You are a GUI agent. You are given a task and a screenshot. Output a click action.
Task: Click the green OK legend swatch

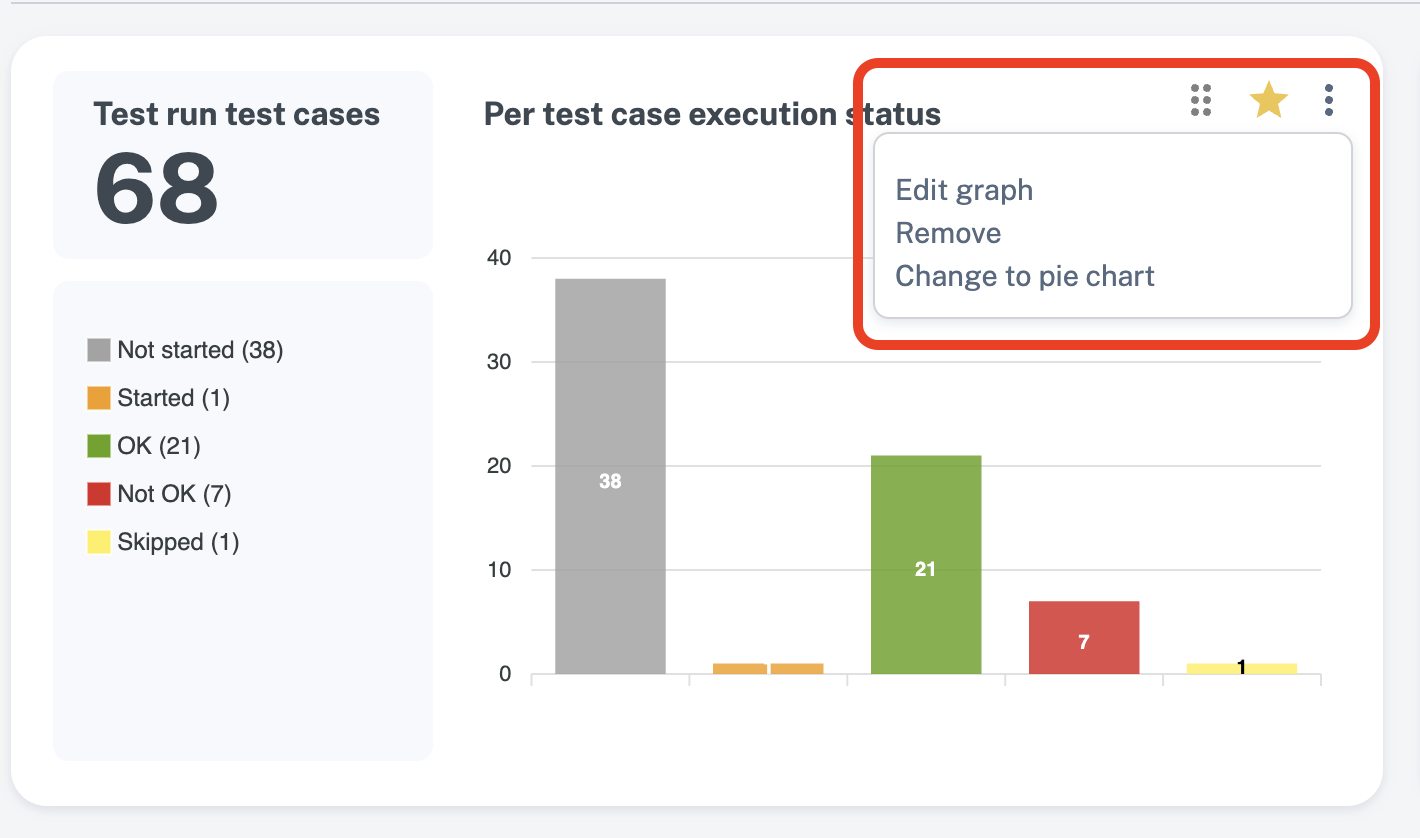coord(98,446)
